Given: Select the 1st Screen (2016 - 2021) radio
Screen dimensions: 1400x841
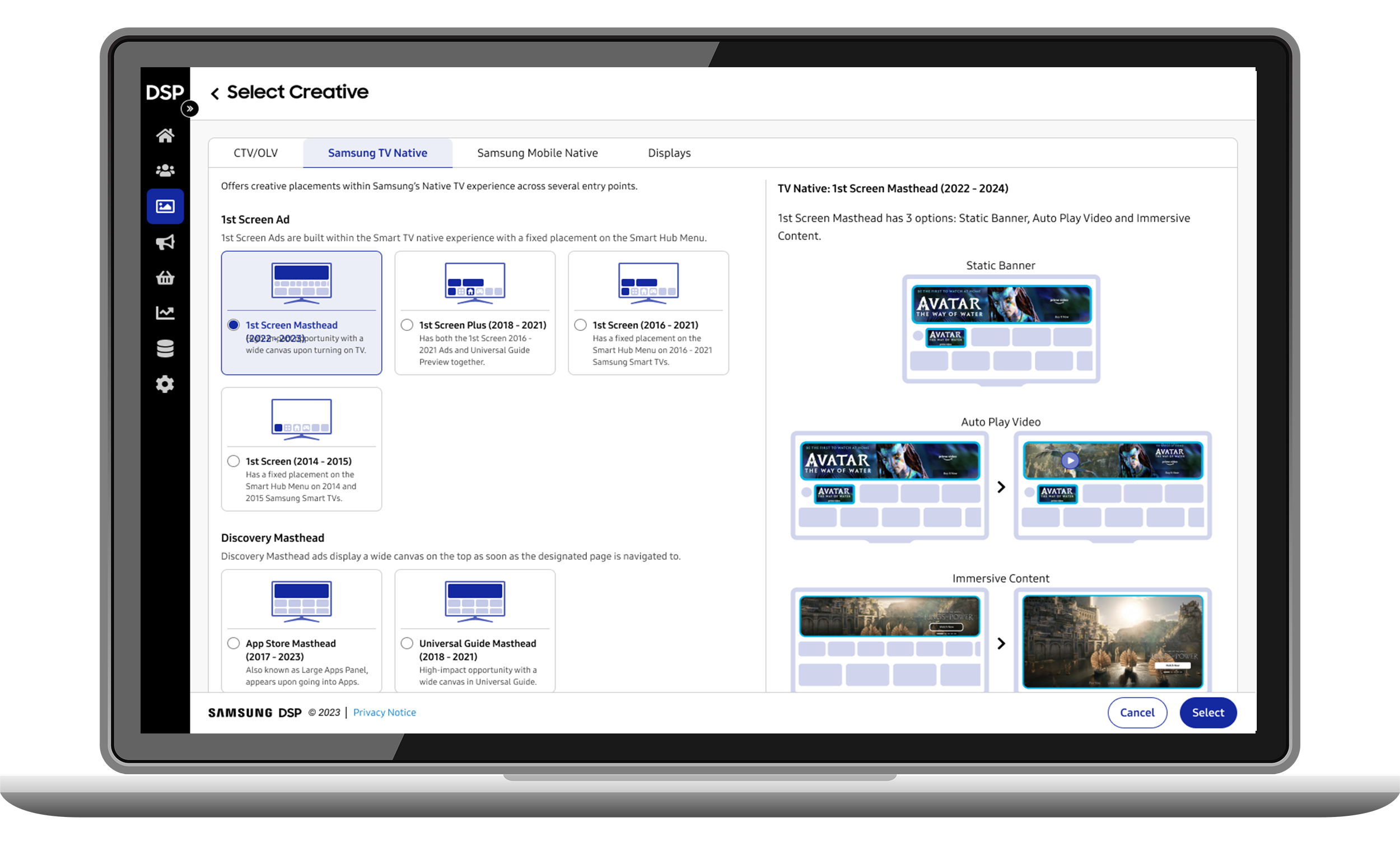Looking at the screenshot, I should (x=580, y=325).
